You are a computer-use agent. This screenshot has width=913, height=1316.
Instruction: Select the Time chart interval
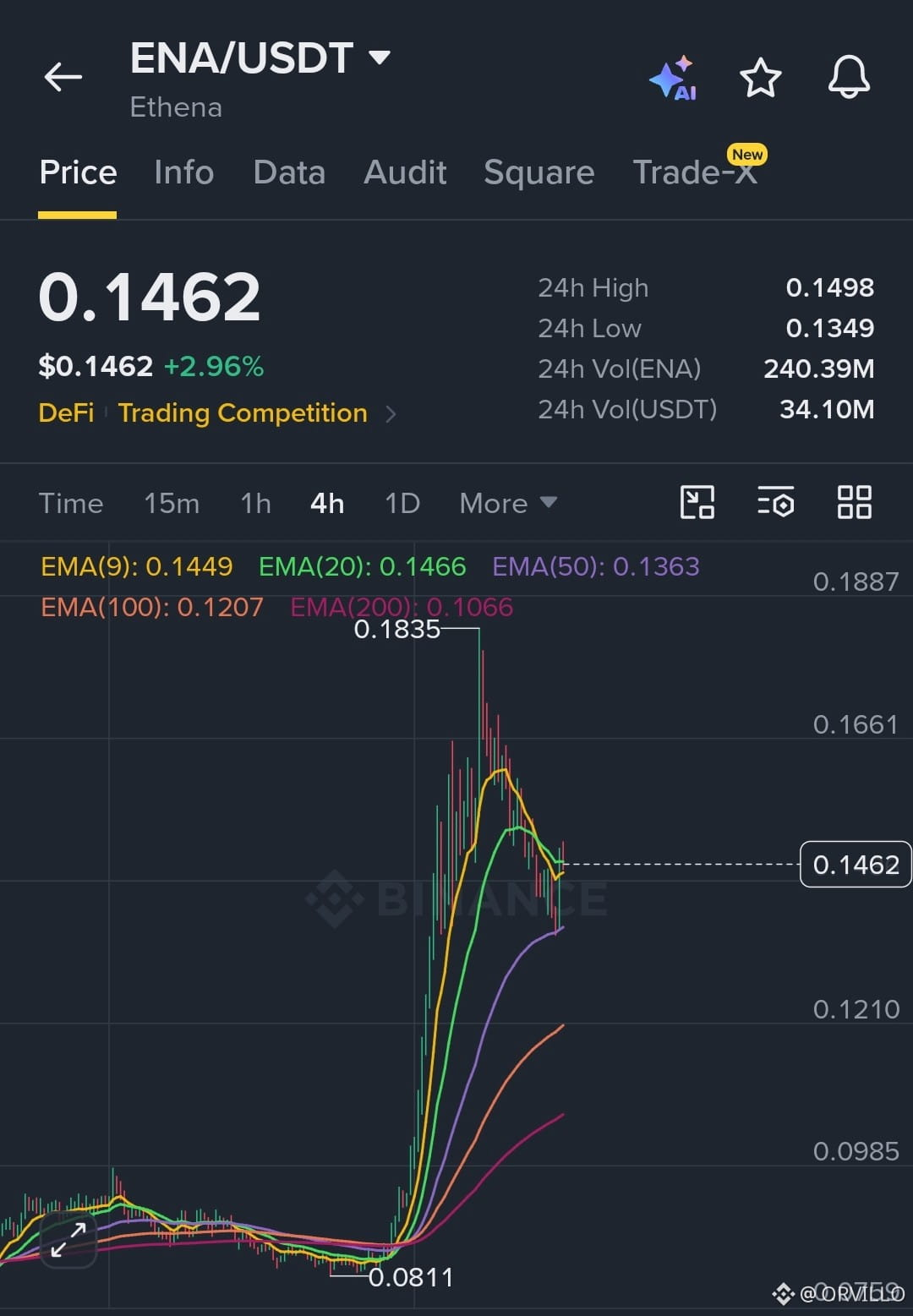point(71,504)
